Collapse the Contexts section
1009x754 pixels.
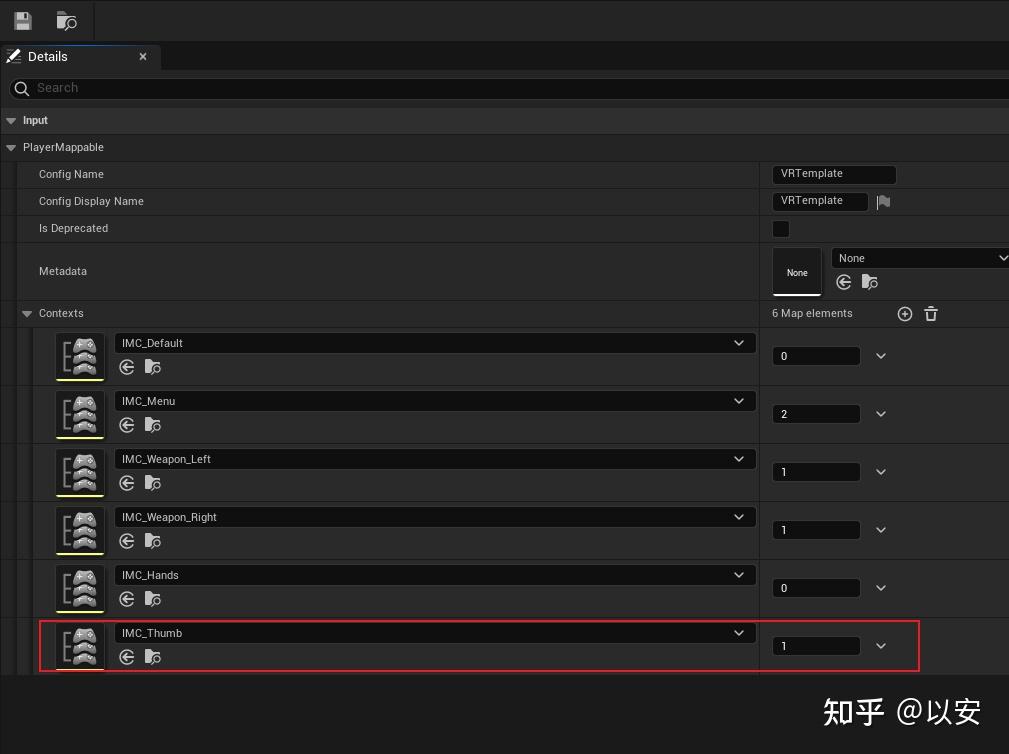[x=26, y=313]
